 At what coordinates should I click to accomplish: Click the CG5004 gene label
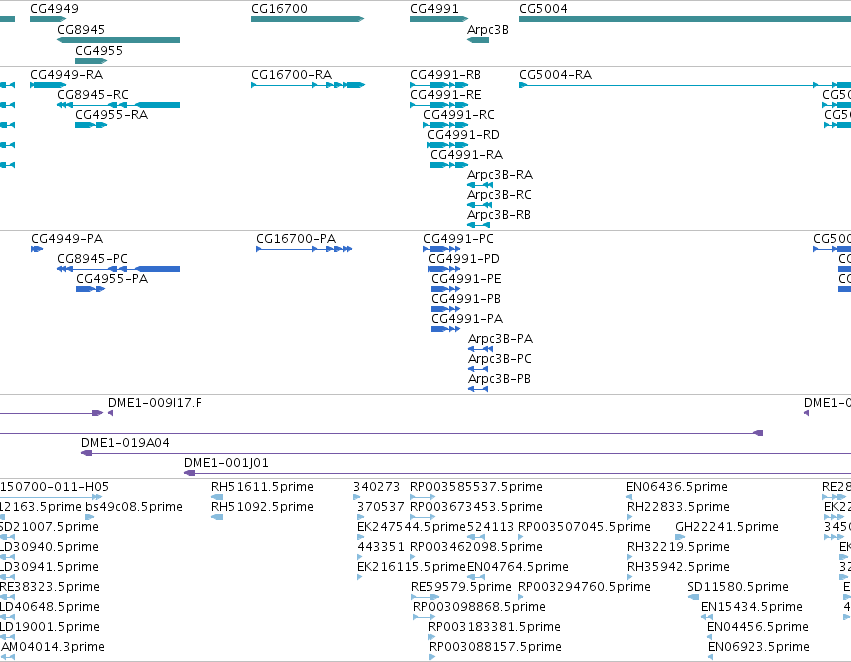point(543,9)
